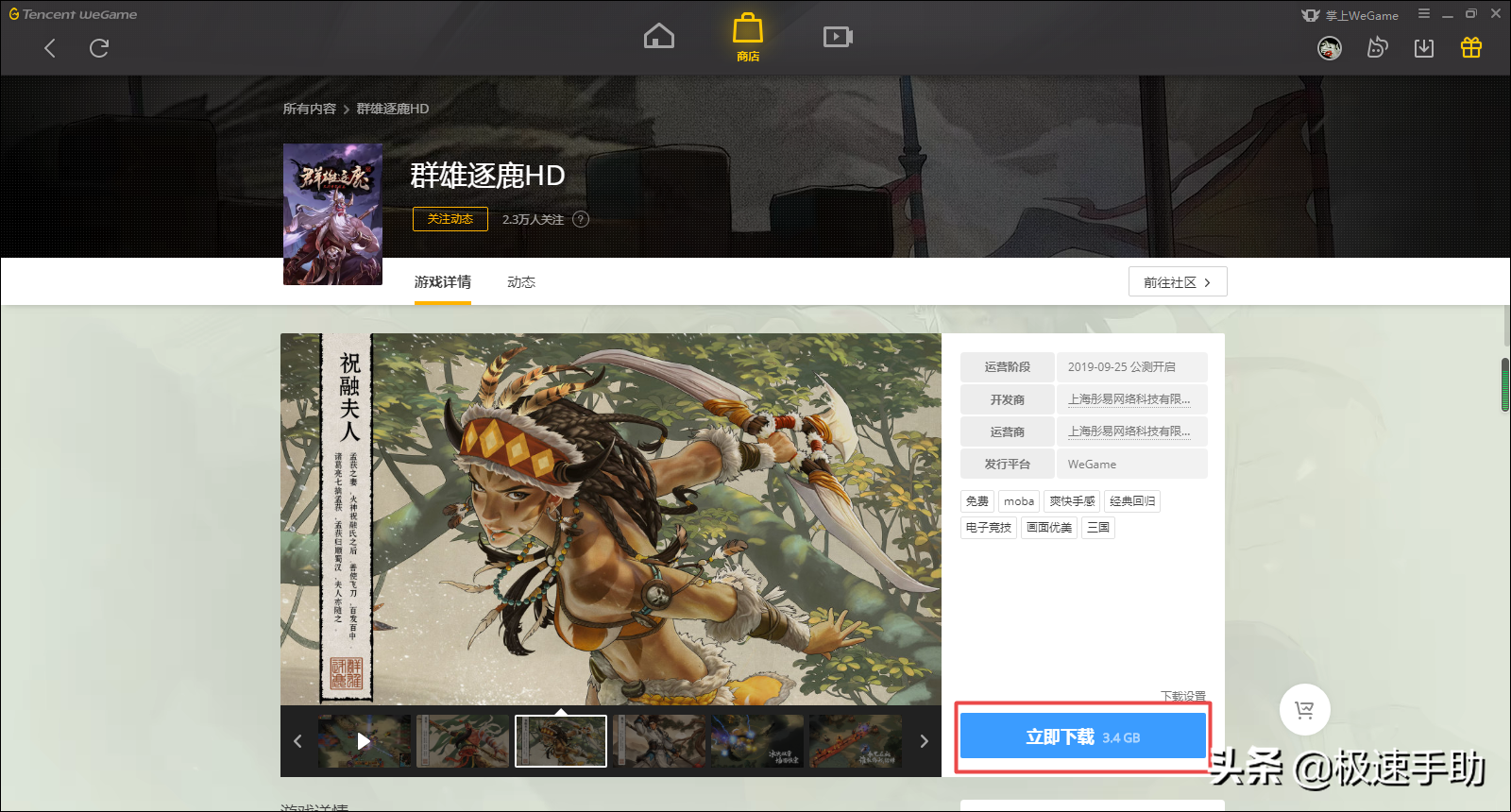
Task: Select the 游戏详情 tab
Action: click(442, 282)
